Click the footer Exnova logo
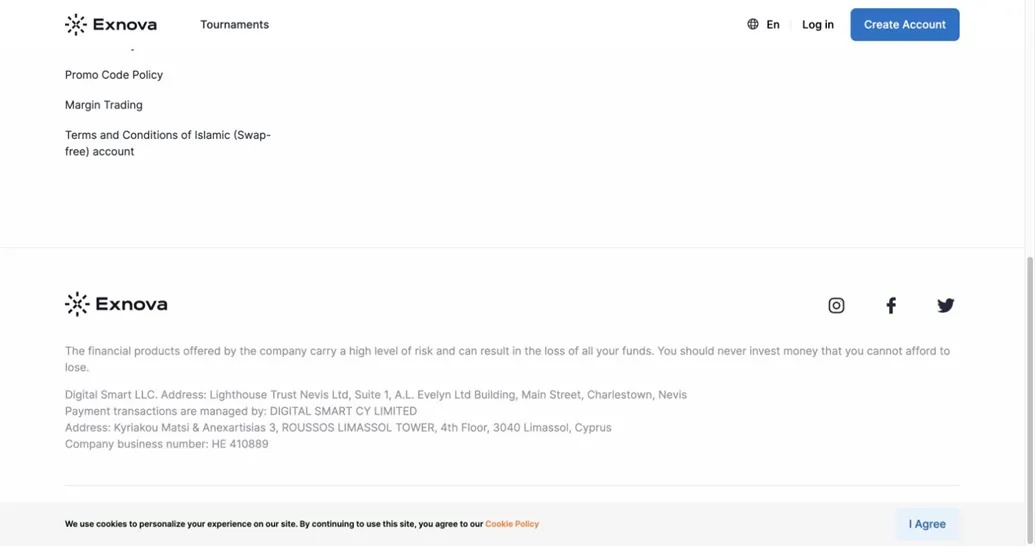The image size is (1035, 546). 116,304
